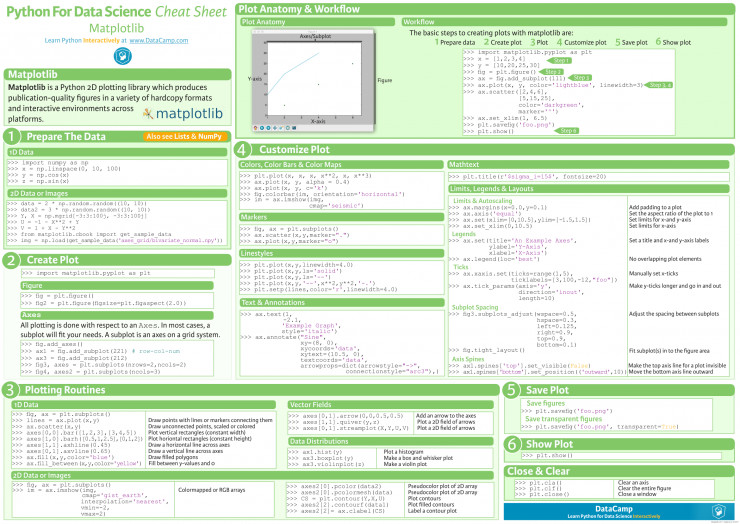Click the 'Add an arrow to the axes' description
This screenshot has height=524, width=740.
(x=446, y=416)
